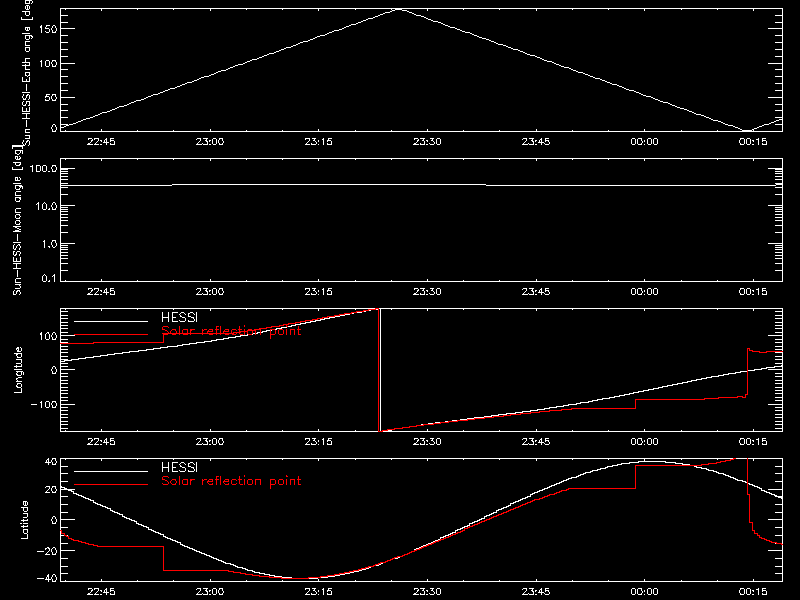This screenshot has height=600, width=800.
Task: Click white HESSI legend line in Longitude plot
Action: coord(111,321)
